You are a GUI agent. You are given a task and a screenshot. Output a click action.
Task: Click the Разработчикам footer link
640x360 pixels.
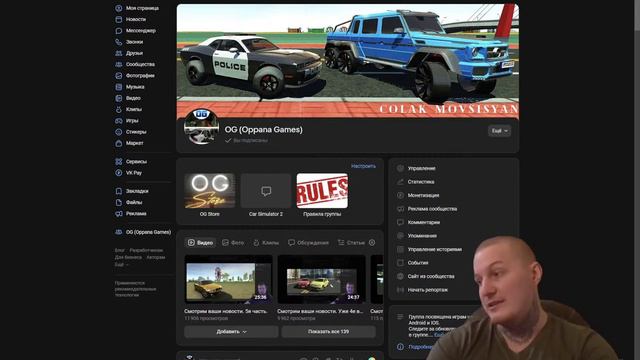point(146,250)
